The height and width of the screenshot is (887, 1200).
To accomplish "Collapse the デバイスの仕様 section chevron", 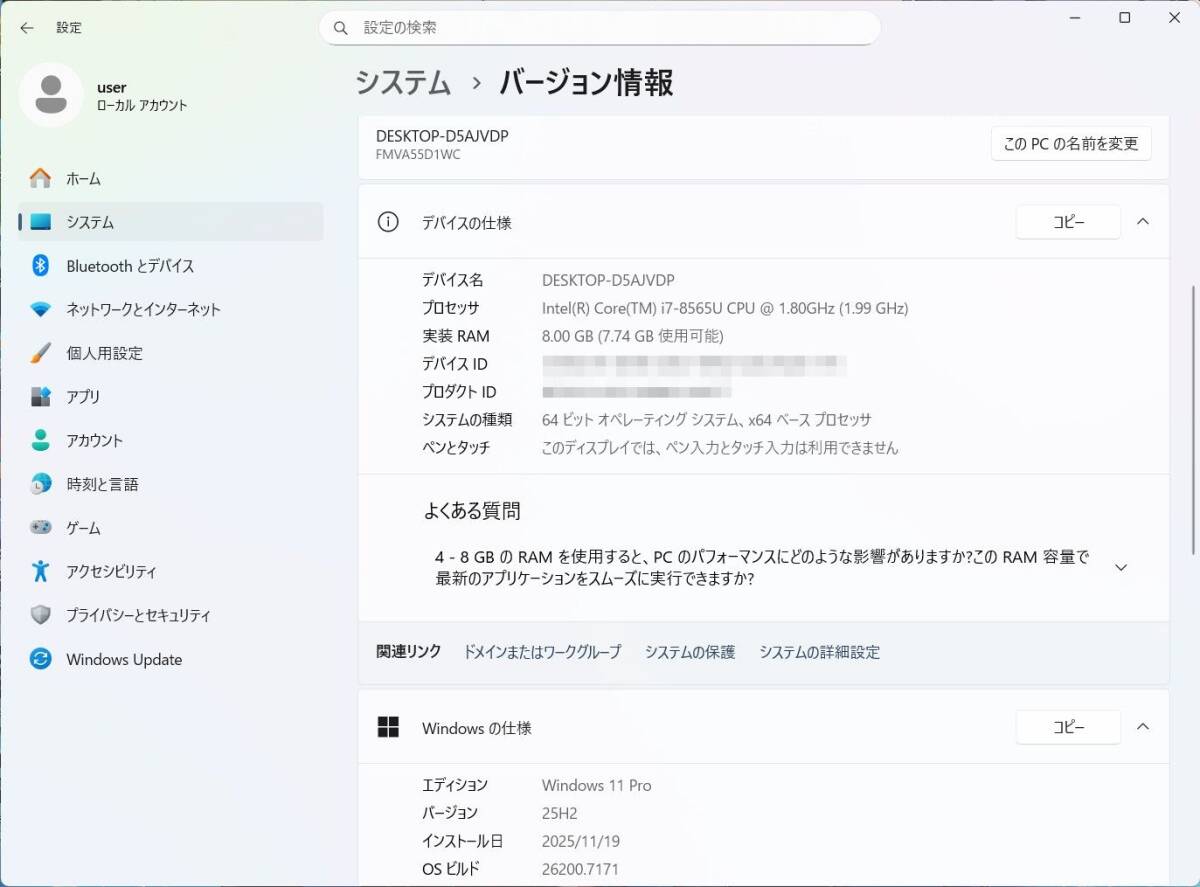I will (1143, 222).
